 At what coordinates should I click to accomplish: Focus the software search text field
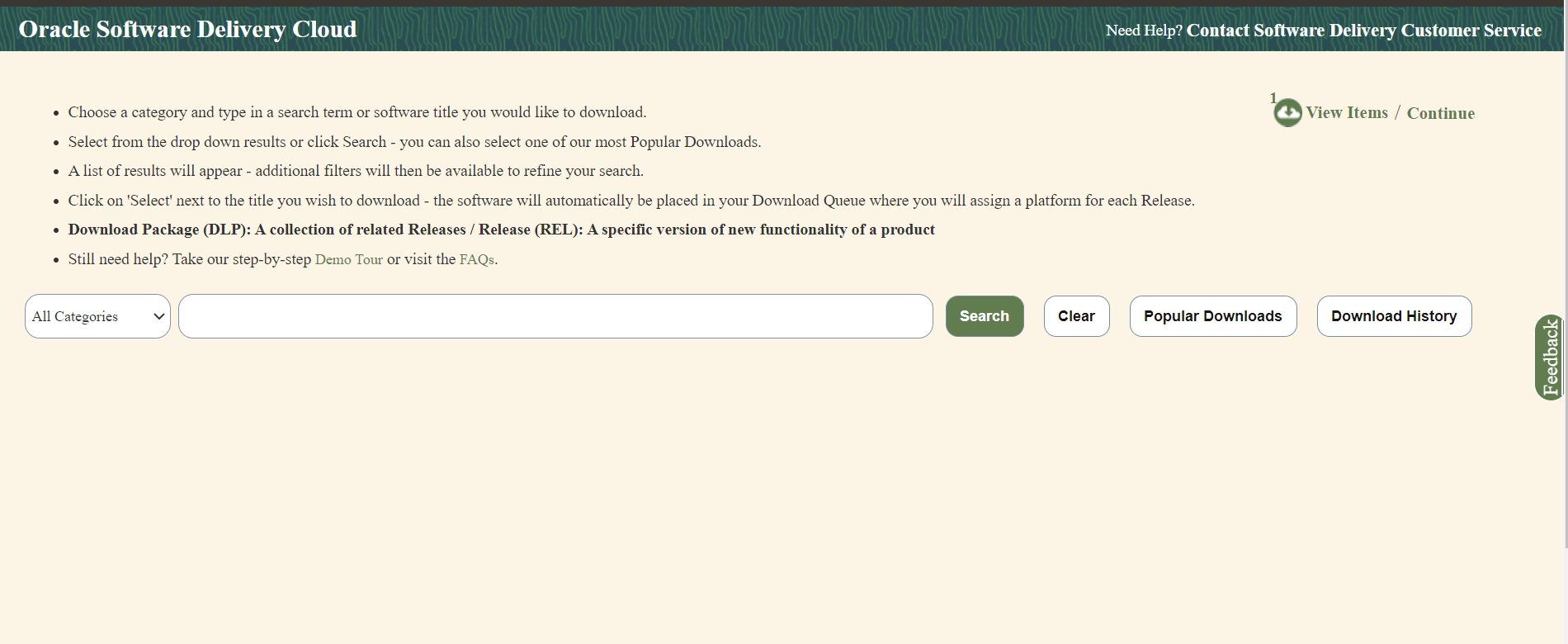pyautogui.click(x=555, y=316)
